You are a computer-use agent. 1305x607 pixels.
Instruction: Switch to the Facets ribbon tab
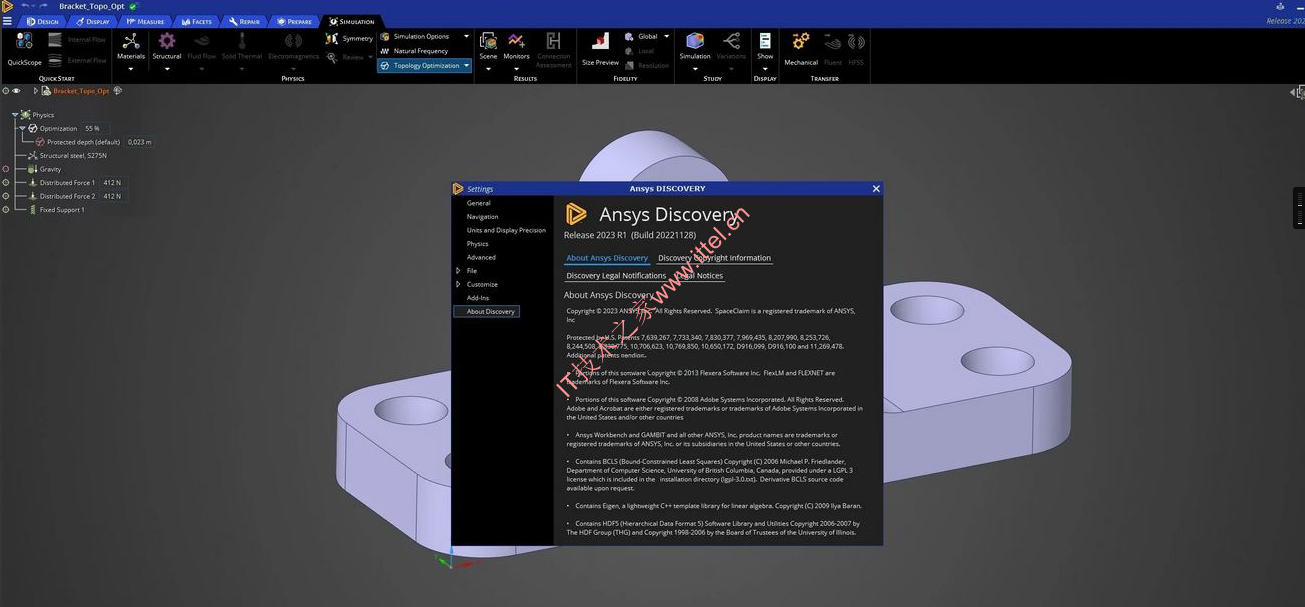click(197, 21)
